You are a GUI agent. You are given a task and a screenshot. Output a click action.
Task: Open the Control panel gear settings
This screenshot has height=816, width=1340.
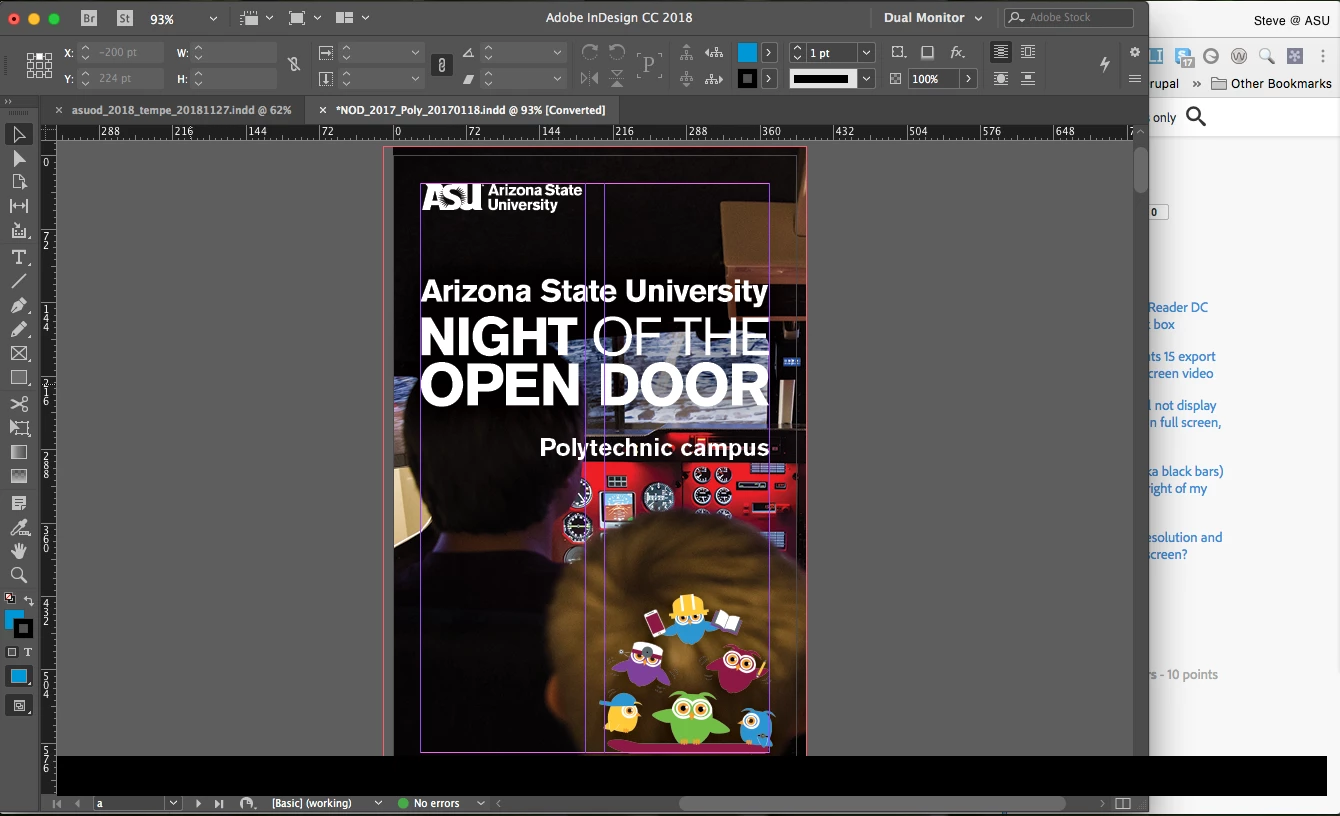[x=1134, y=52]
